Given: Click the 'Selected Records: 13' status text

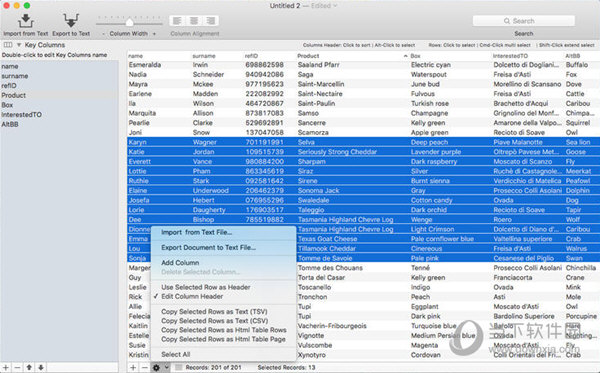Looking at the screenshot, I should tap(287, 368).
